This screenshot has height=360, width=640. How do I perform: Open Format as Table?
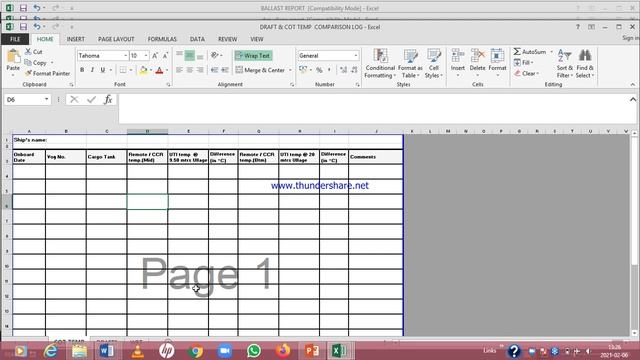410,64
